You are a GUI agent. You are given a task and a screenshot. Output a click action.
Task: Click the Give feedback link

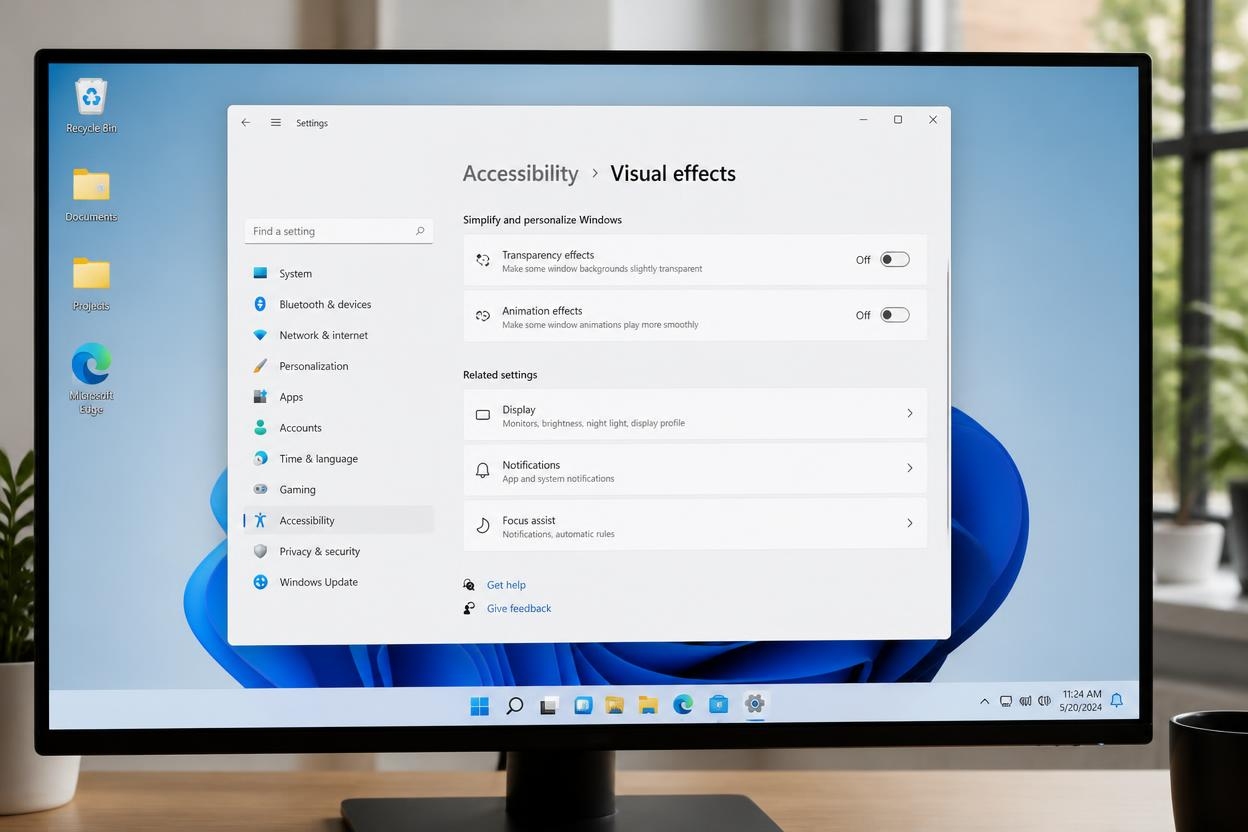pos(519,608)
